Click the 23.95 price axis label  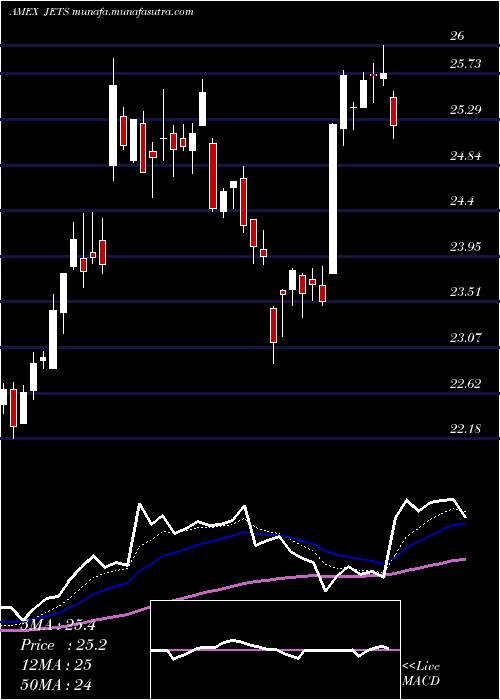point(466,246)
